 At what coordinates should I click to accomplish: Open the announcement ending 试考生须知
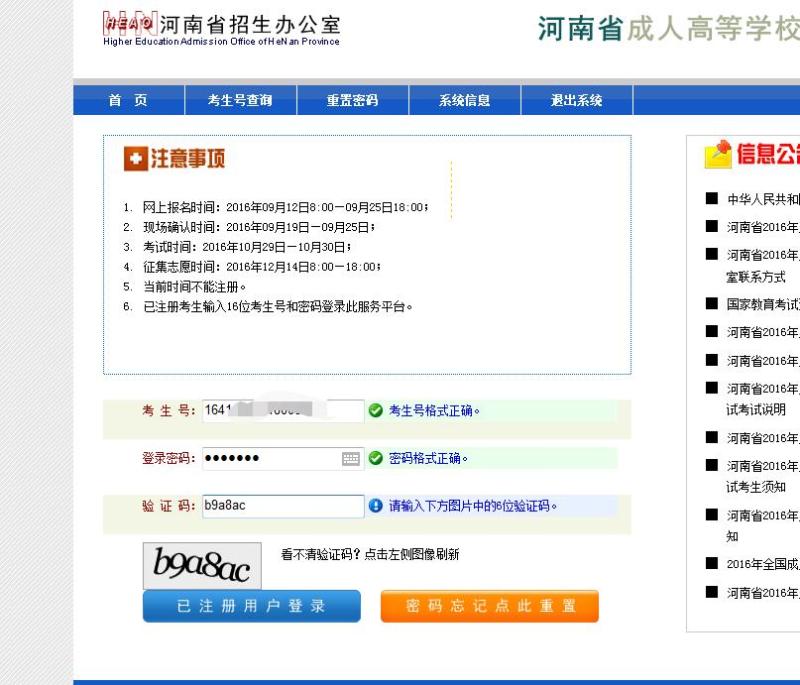pyautogui.click(x=763, y=476)
